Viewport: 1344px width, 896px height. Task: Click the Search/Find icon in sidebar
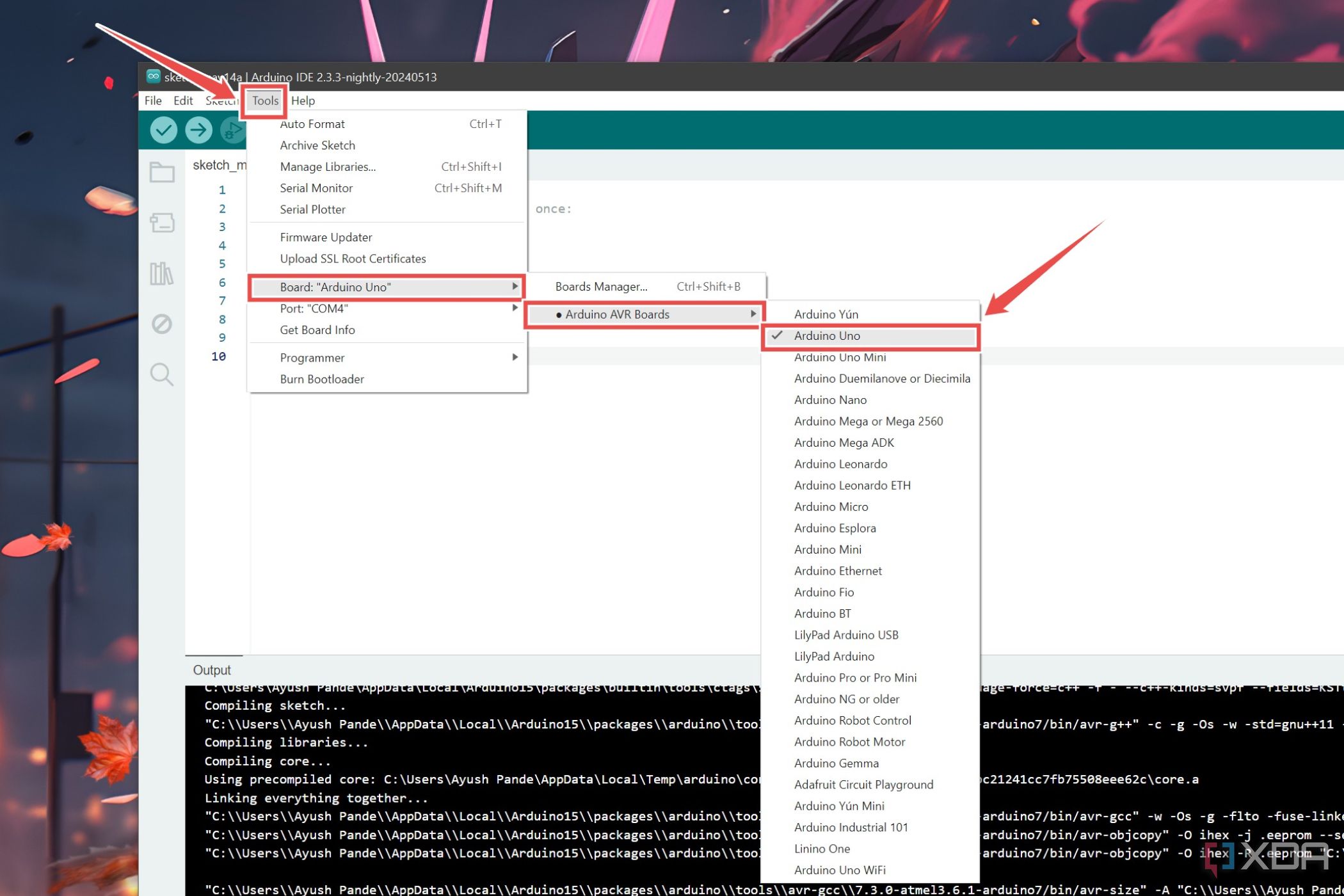pyautogui.click(x=161, y=374)
